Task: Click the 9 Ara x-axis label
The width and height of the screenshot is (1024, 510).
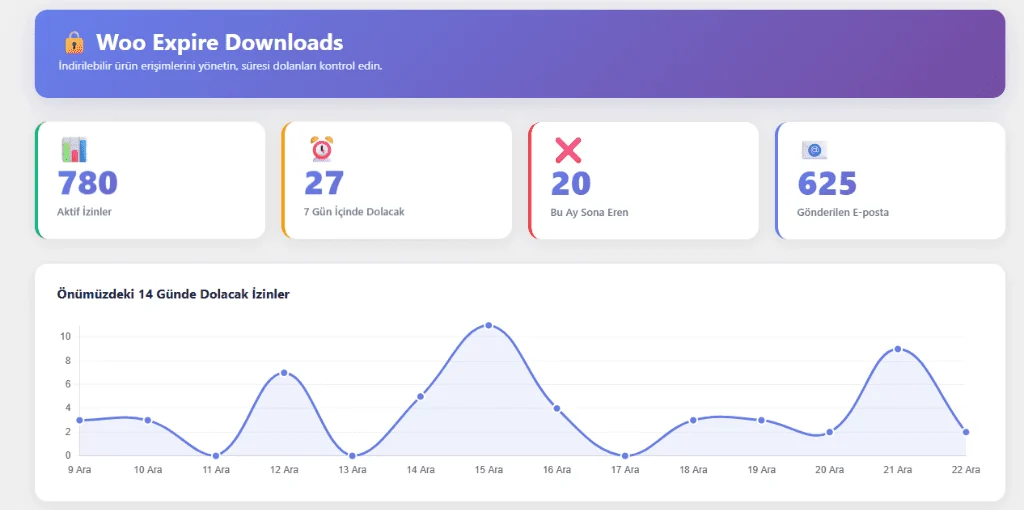Action: point(80,470)
